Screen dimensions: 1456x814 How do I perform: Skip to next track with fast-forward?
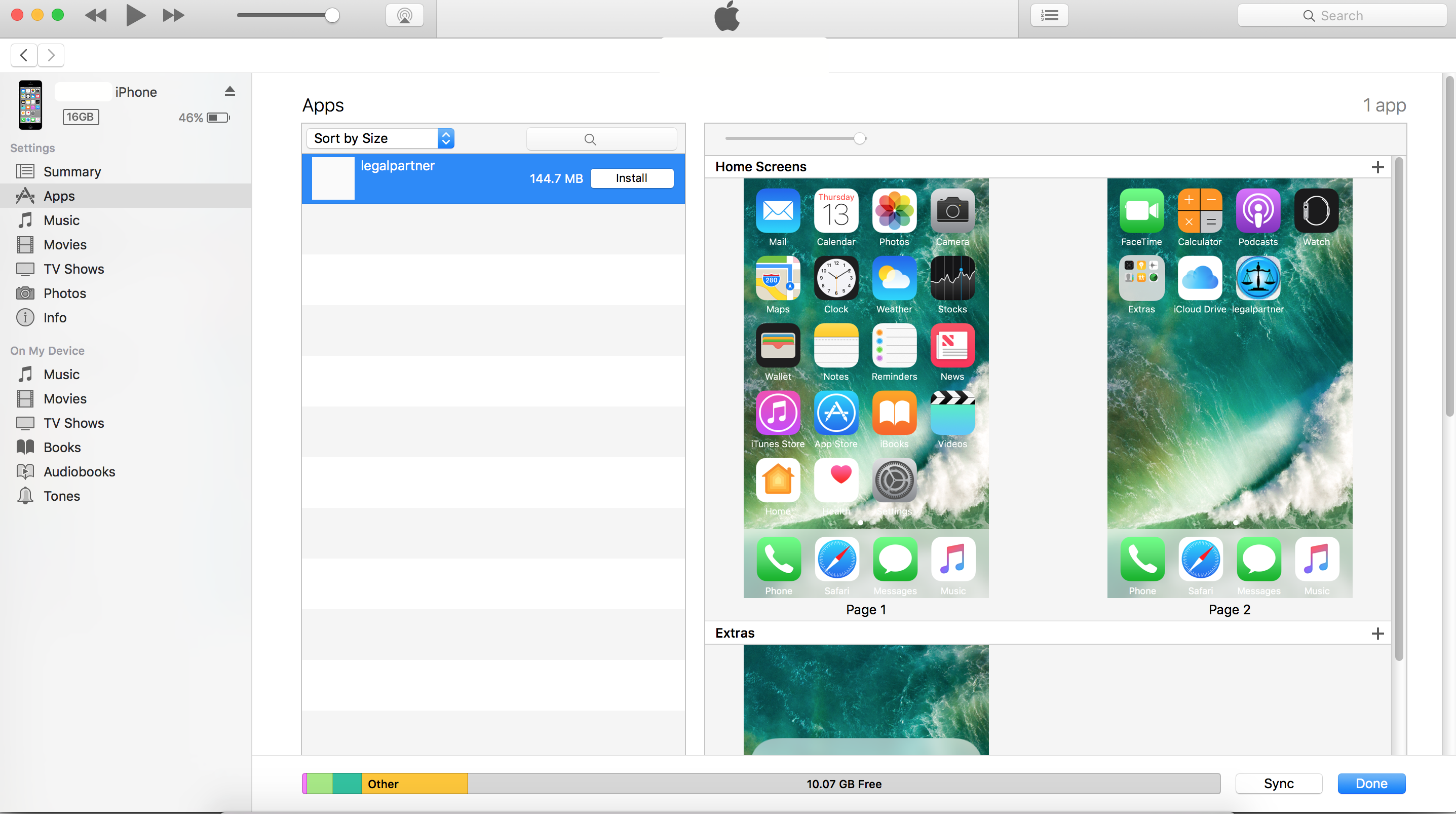[x=173, y=15]
